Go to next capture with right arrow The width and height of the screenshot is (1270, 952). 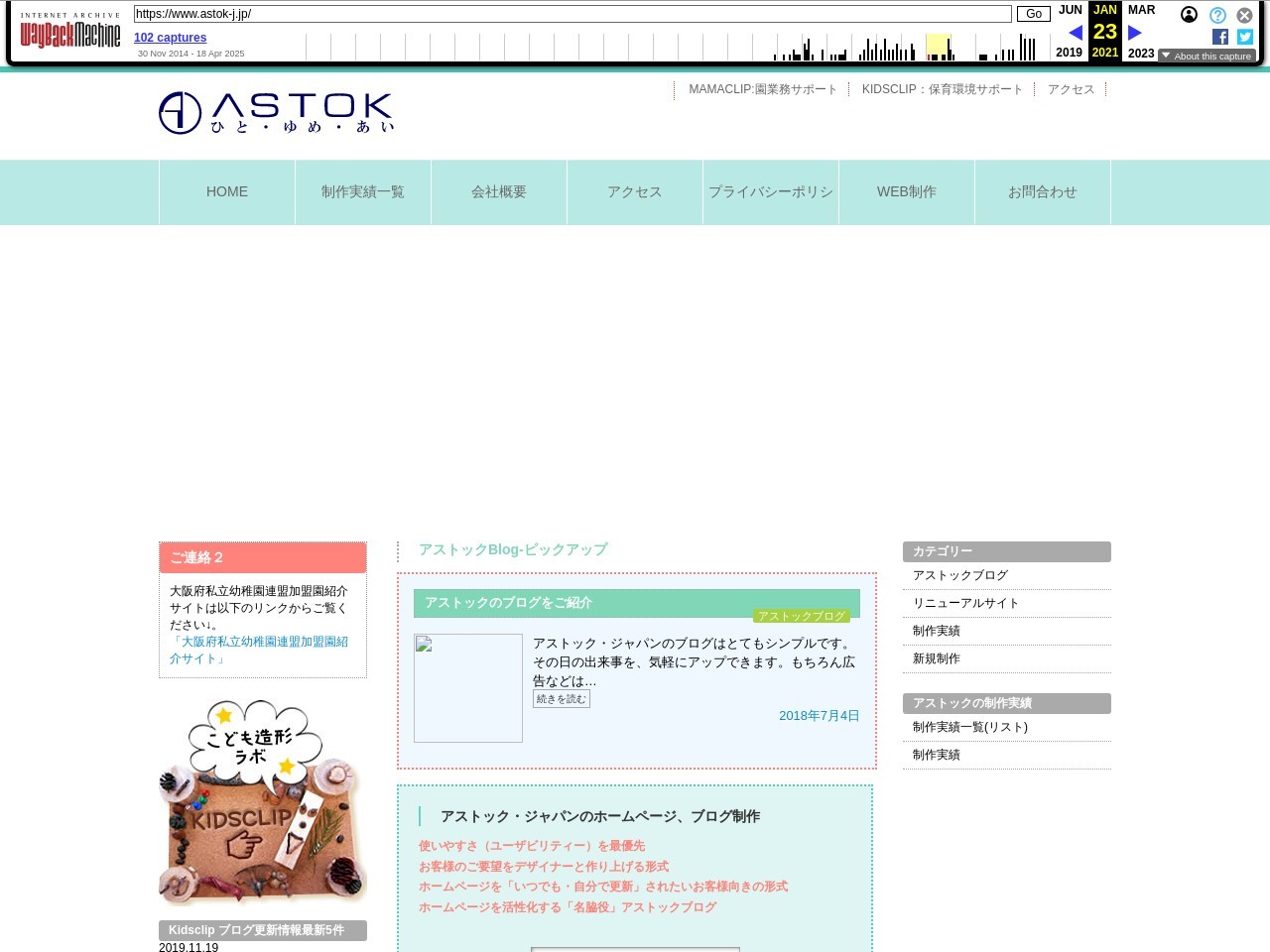coord(1135,33)
